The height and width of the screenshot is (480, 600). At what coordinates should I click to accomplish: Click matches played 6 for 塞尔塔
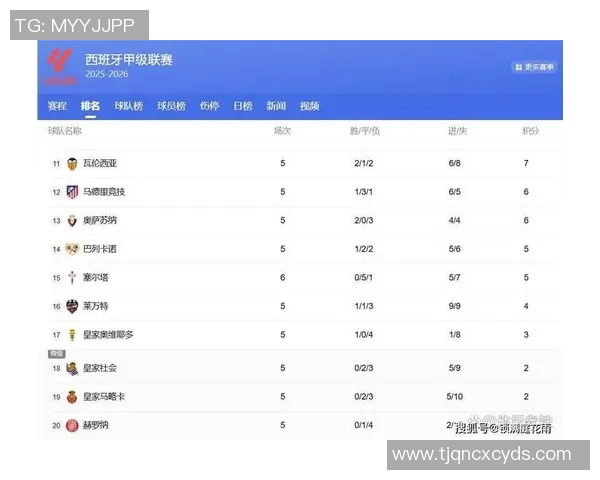click(x=282, y=278)
